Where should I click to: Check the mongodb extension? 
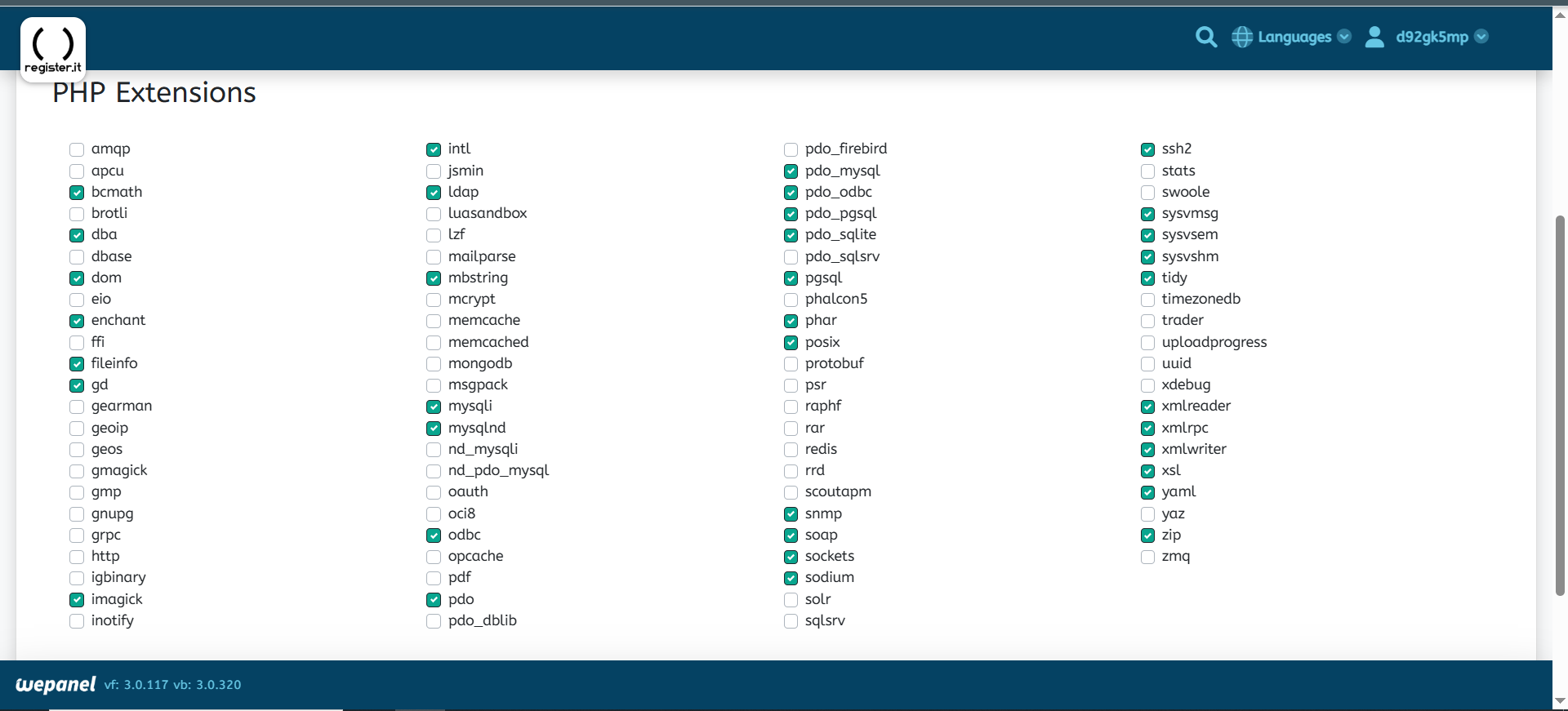coord(434,364)
